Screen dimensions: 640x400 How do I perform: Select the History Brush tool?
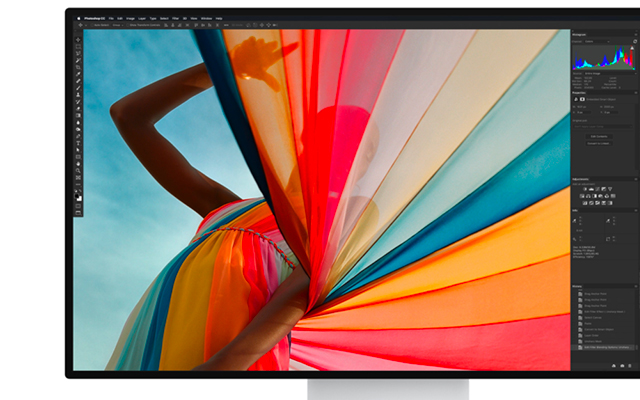[x=78, y=101]
